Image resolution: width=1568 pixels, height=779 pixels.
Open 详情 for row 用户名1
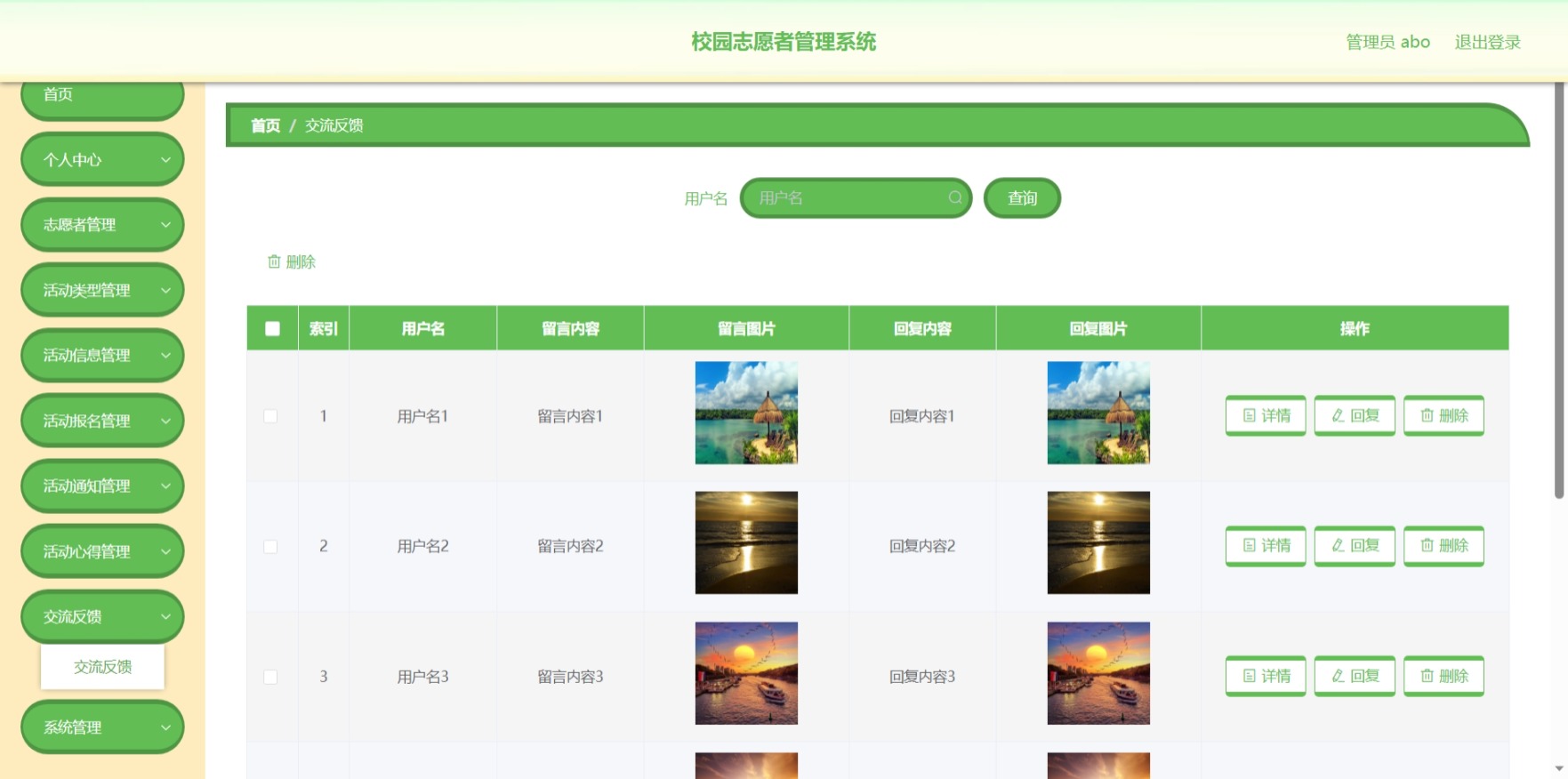(1266, 415)
